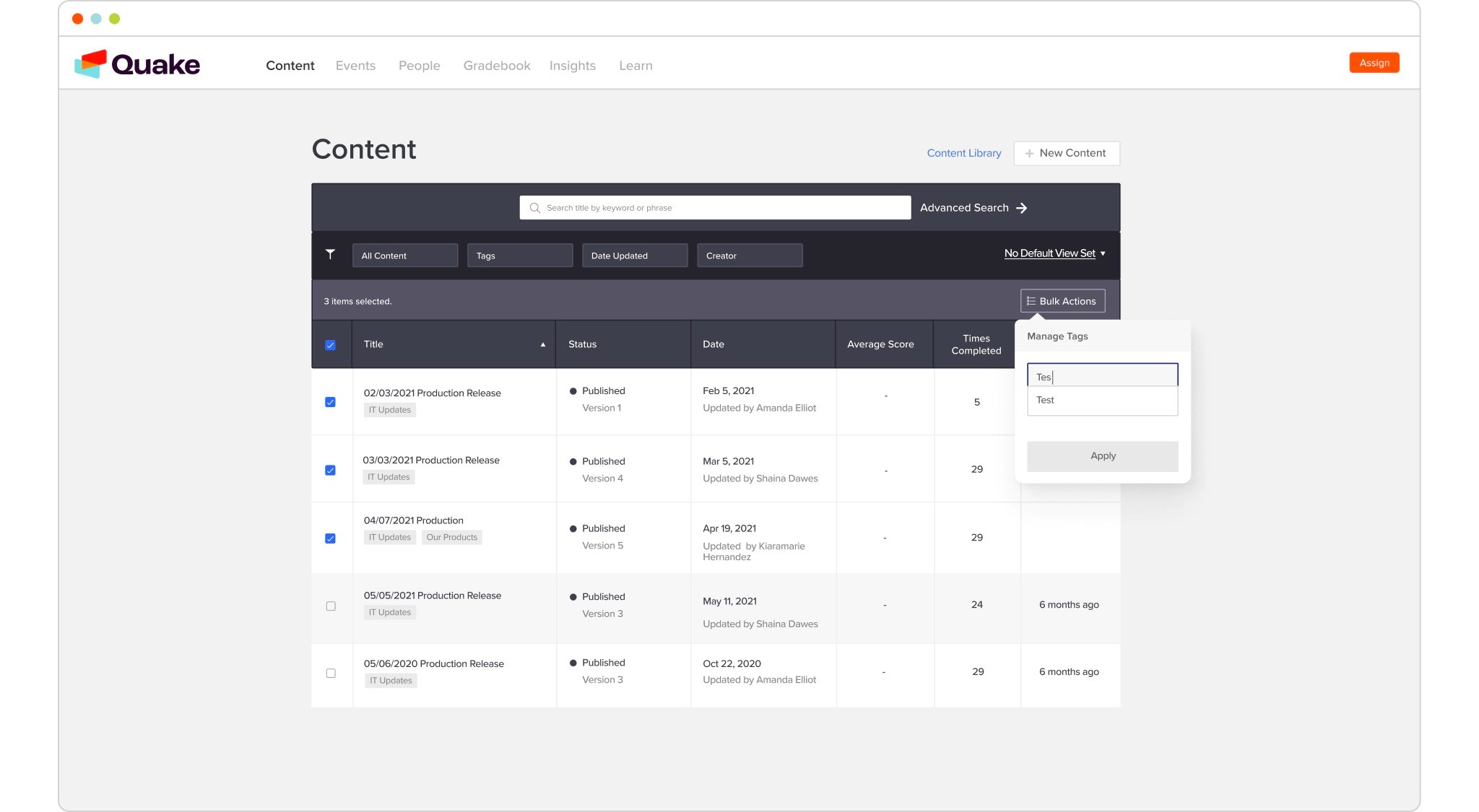
Task: Open the Tags filter dropdown
Action: point(520,256)
